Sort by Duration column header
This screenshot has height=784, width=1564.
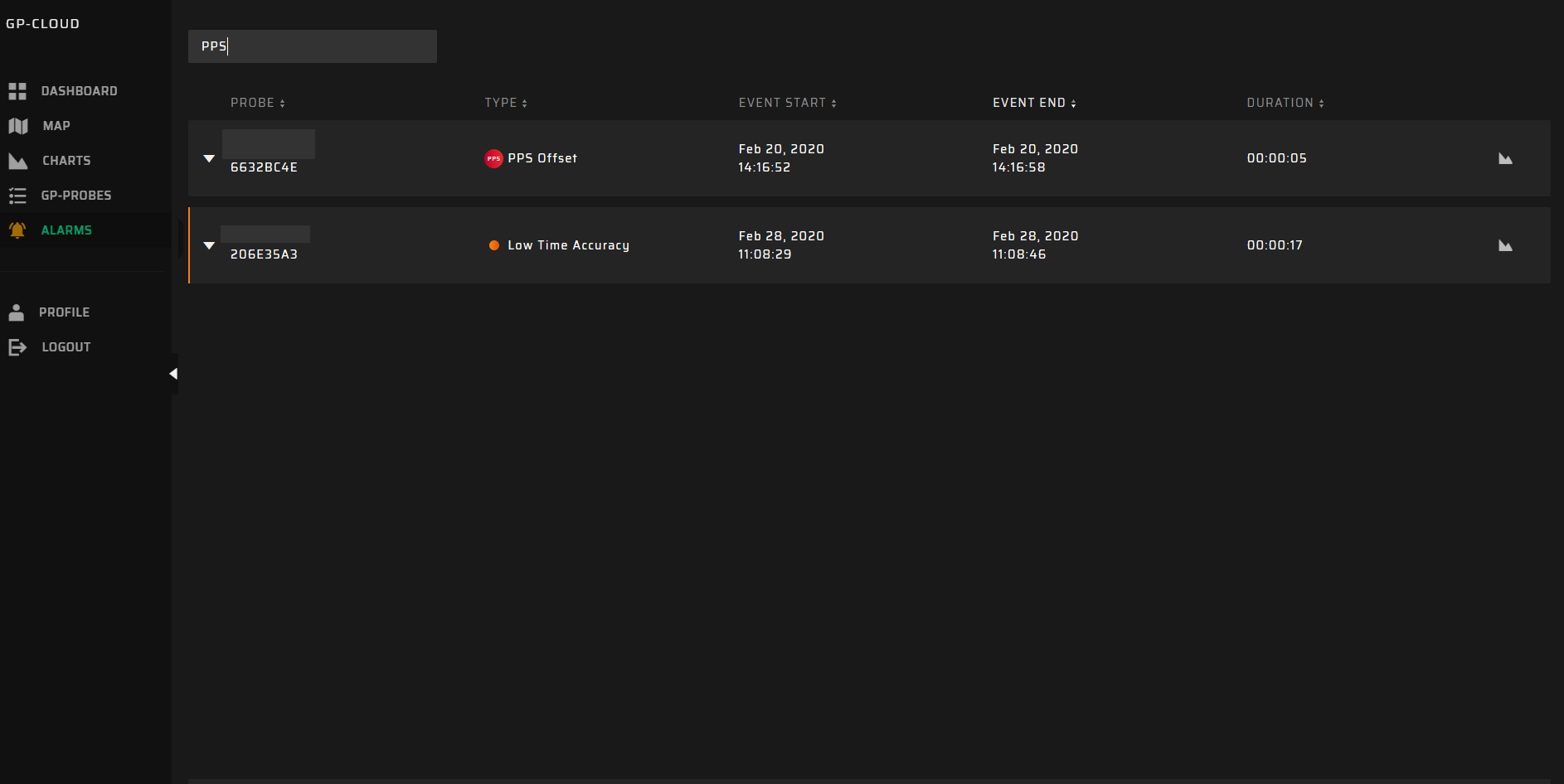pyautogui.click(x=1285, y=103)
